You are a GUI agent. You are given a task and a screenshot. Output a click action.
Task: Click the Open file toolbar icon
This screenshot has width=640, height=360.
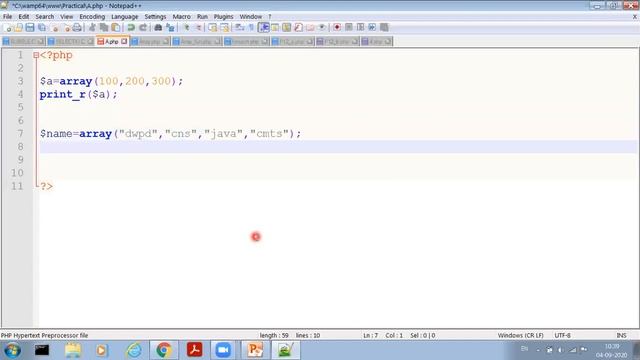tap(18, 27)
